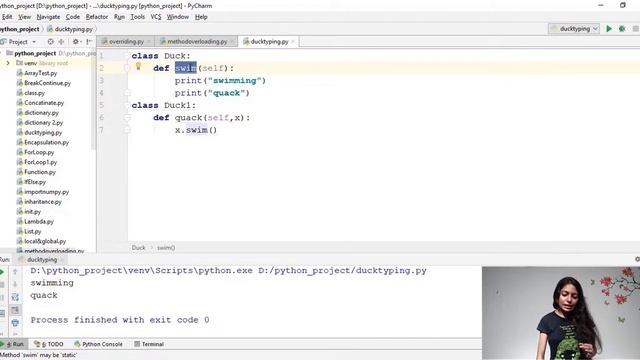Open the ducktyping run configuration dropdown
This screenshot has width=640, height=360.
pos(574,29)
